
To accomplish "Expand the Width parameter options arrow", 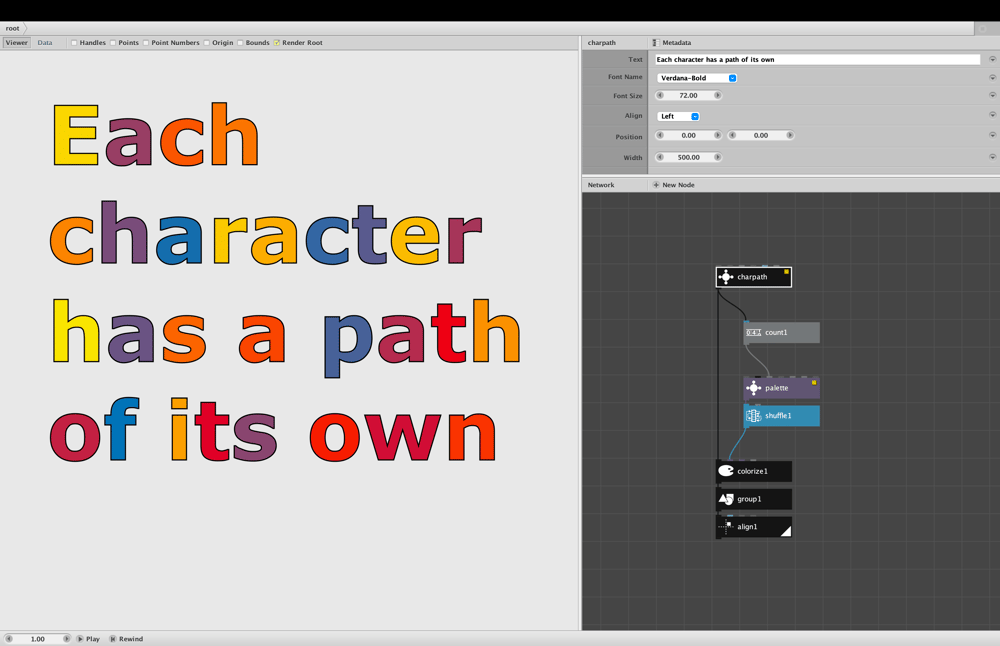I will pyautogui.click(x=992, y=157).
